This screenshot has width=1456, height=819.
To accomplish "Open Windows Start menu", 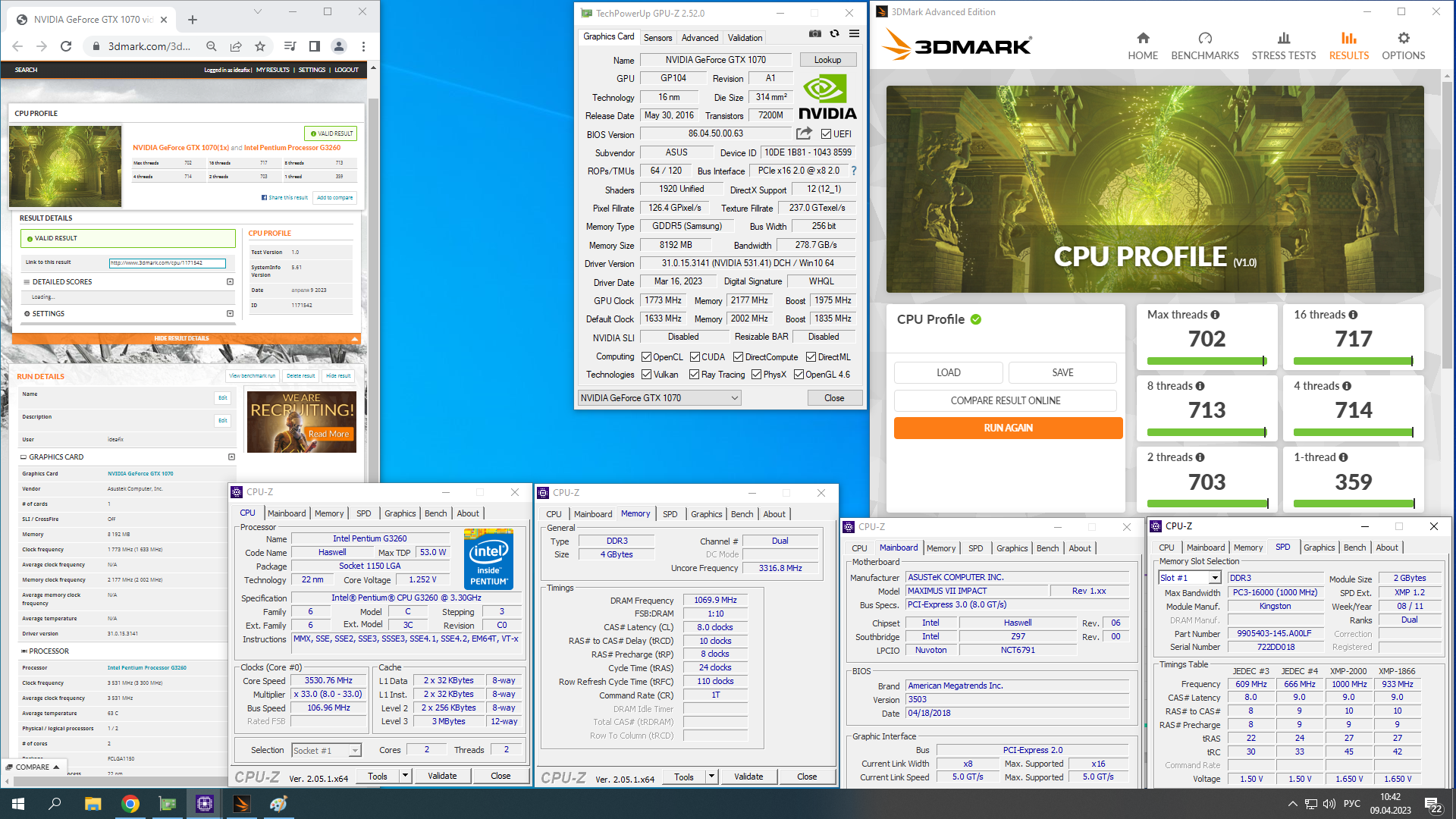I will coord(18,804).
